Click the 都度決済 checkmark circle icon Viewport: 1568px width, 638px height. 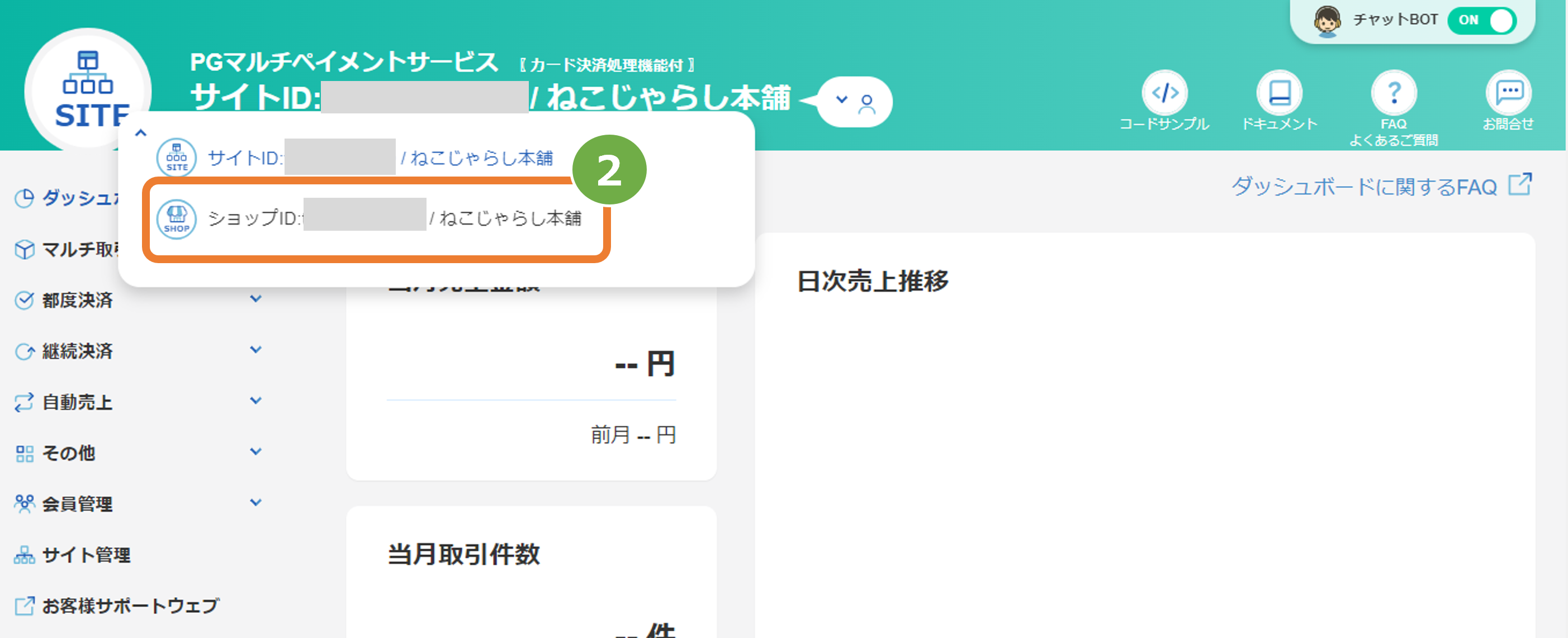pyautogui.click(x=25, y=301)
